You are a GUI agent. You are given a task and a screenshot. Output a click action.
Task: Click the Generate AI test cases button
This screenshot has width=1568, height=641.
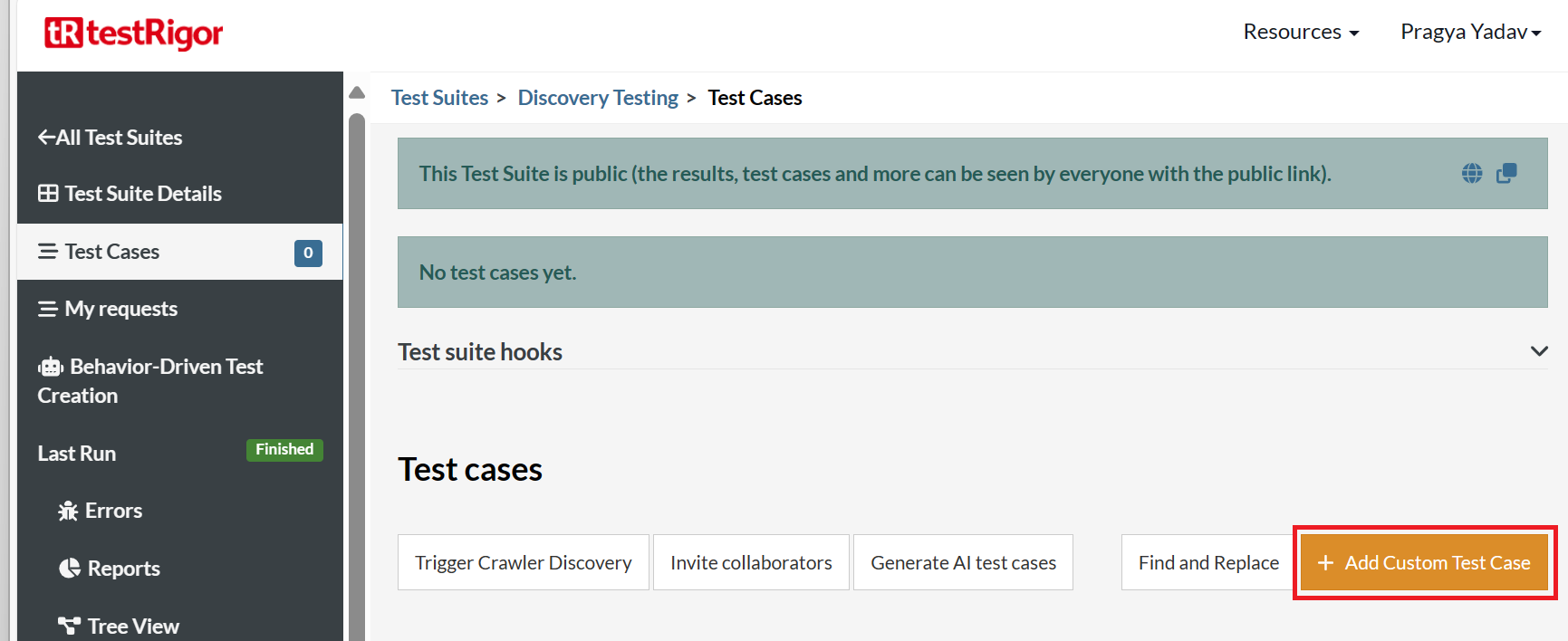(x=963, y=562)
